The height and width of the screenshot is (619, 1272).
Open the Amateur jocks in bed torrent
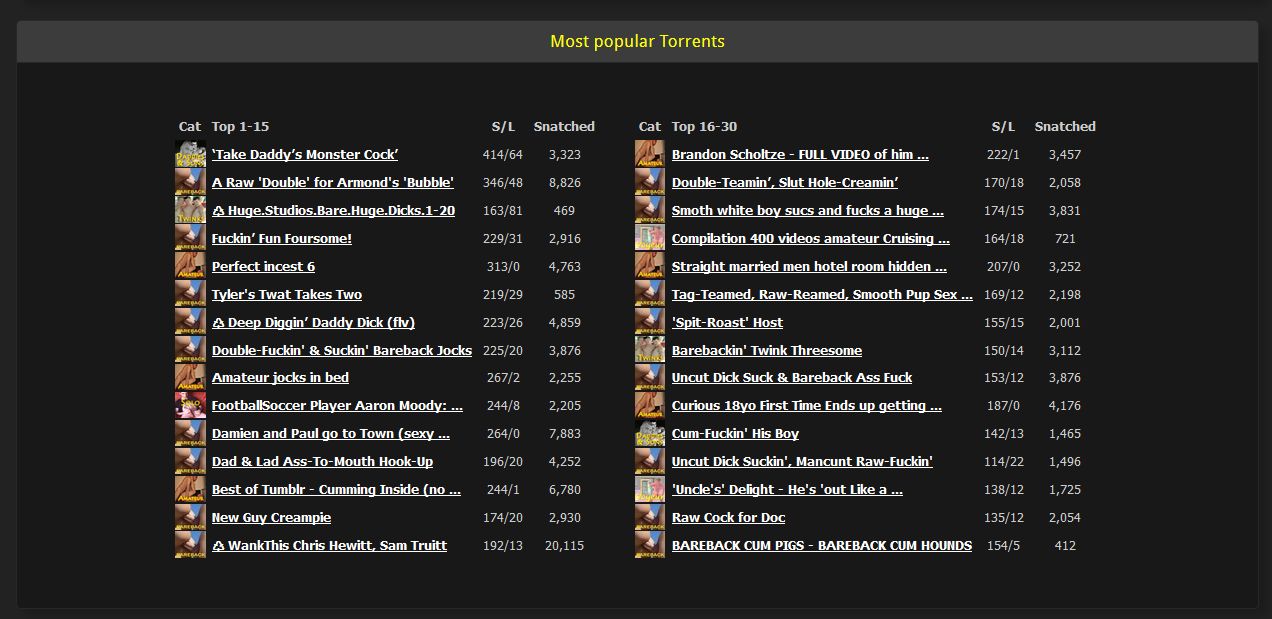[x=280, y=378]
